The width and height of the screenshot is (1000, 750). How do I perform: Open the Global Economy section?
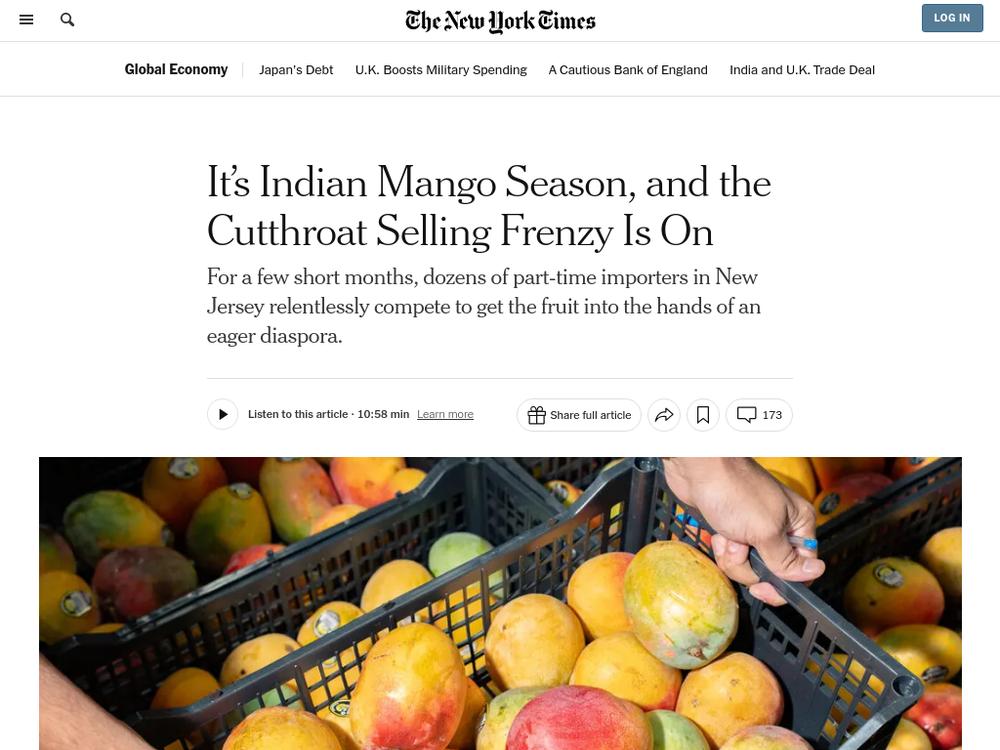pos(176,70)
